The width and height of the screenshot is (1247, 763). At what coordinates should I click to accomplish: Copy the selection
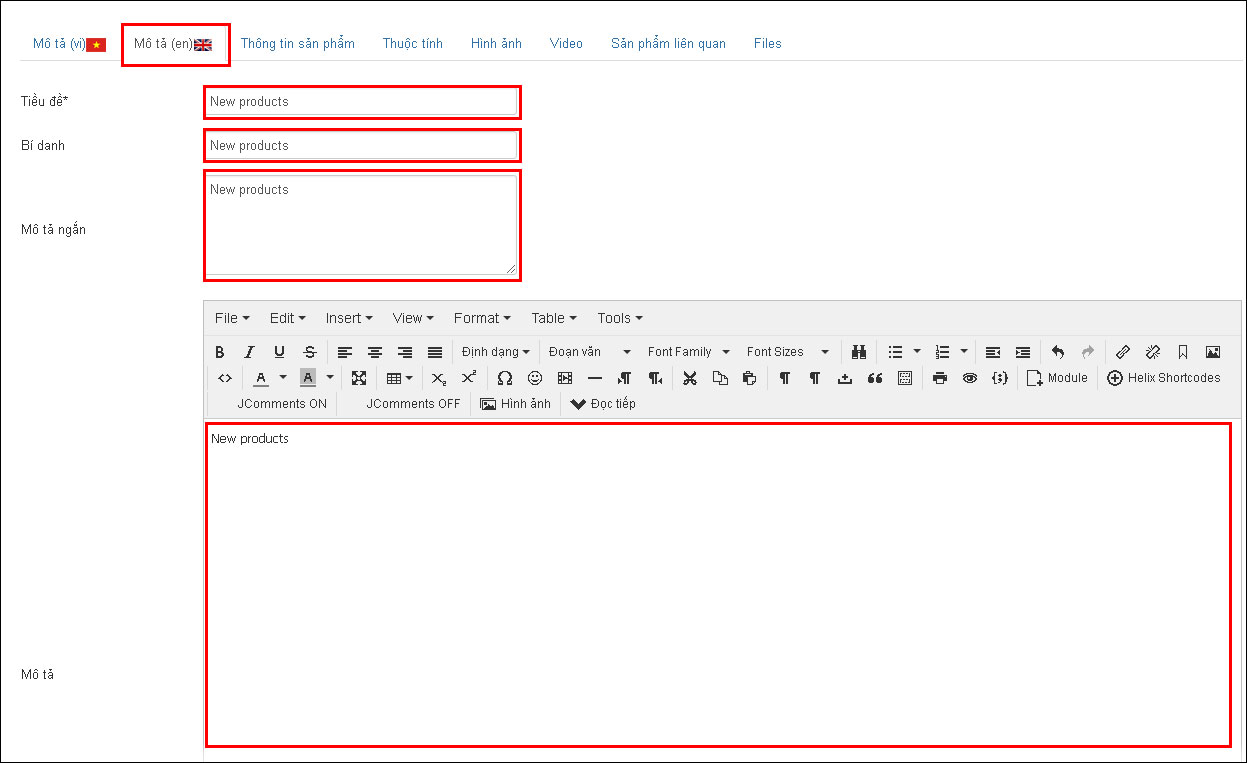click(720, 378)
